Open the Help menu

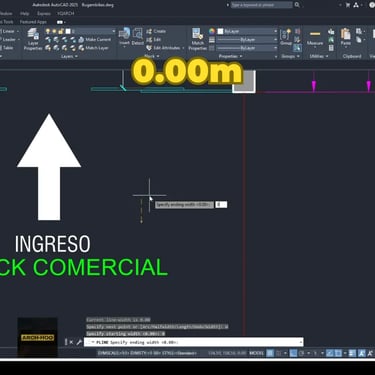point(24,14)
